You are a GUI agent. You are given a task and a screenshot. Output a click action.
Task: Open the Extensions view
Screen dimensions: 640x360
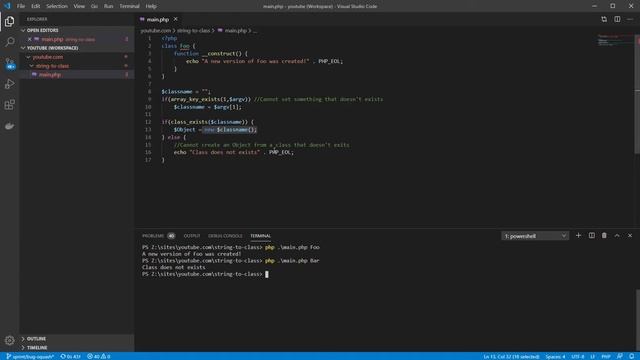(x=9, y=105)
